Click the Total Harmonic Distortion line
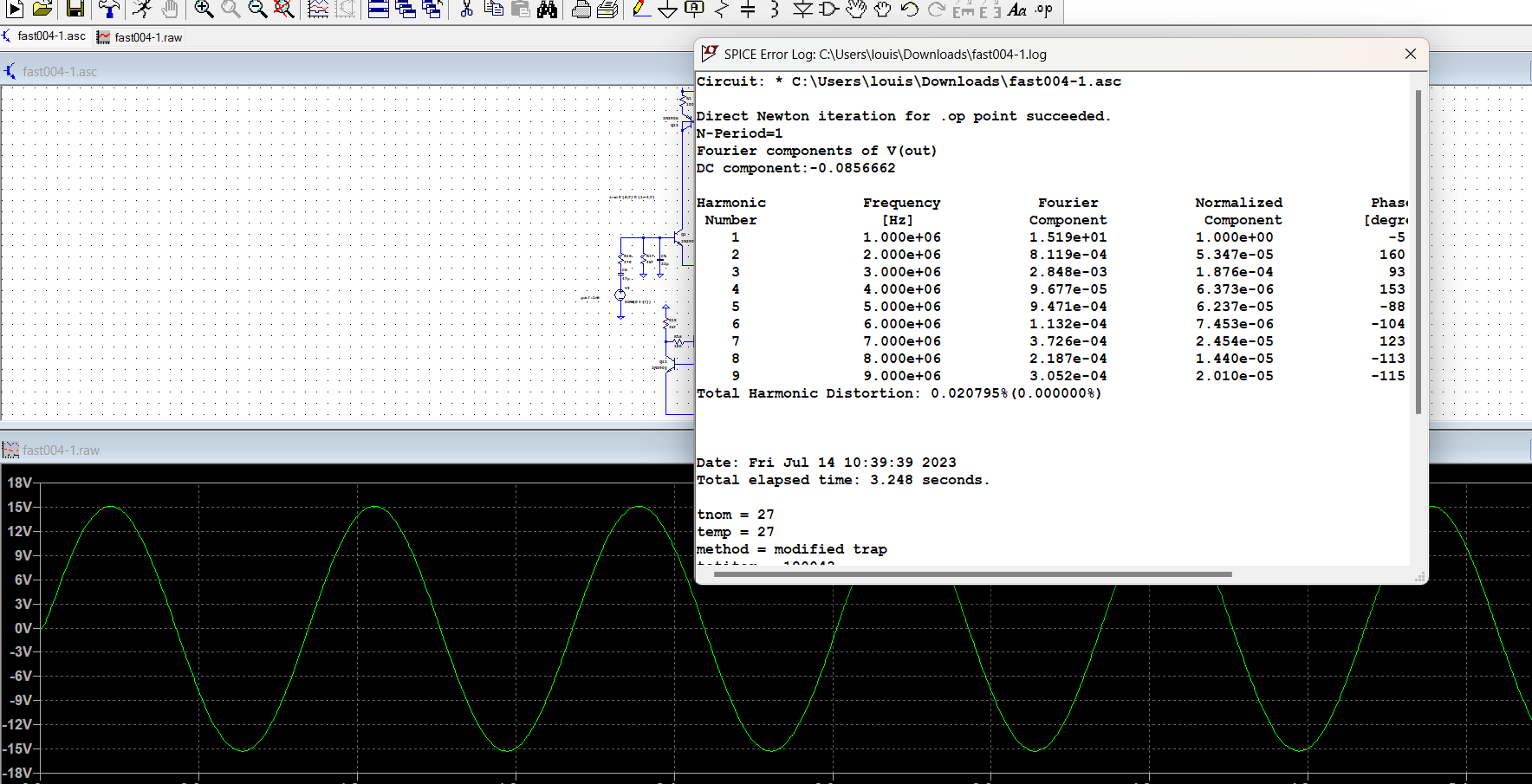 pos(899,393)
